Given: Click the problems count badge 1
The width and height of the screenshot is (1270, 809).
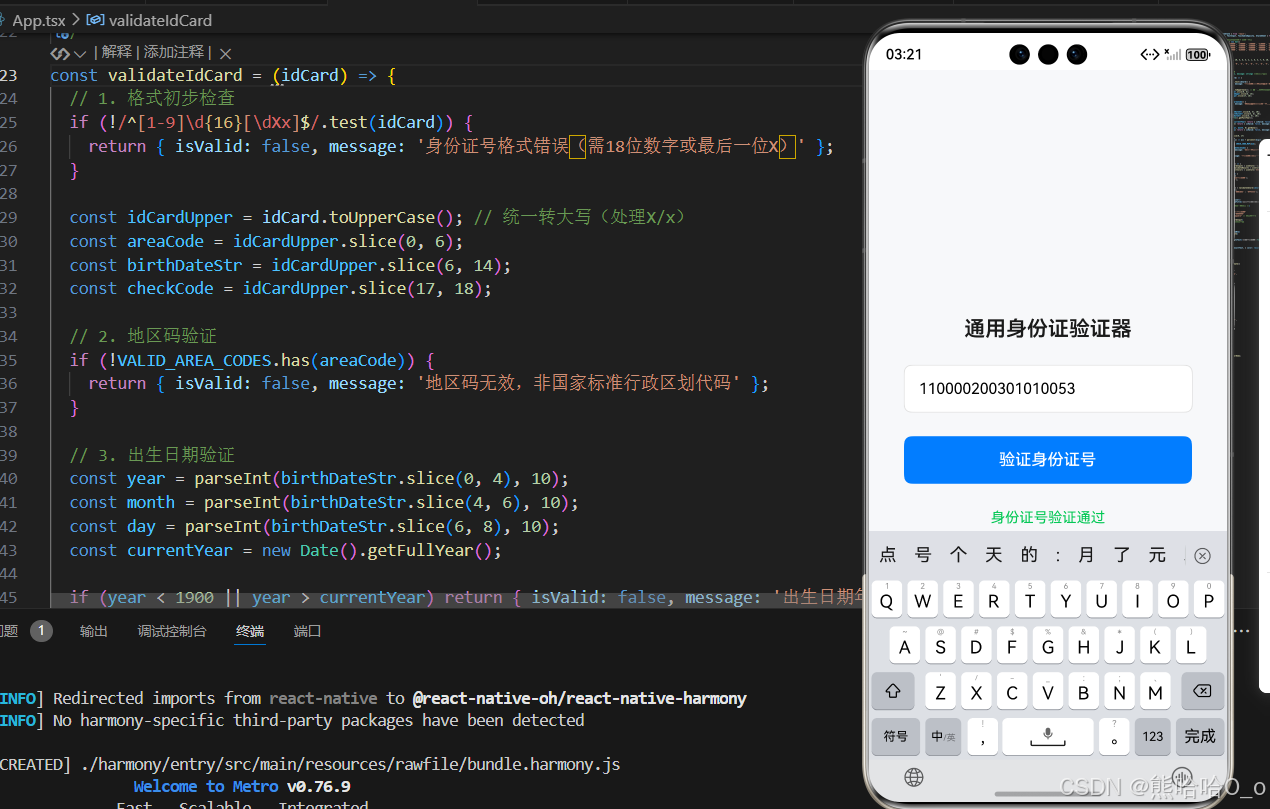Looking at the screenshot, I should 41,631.
